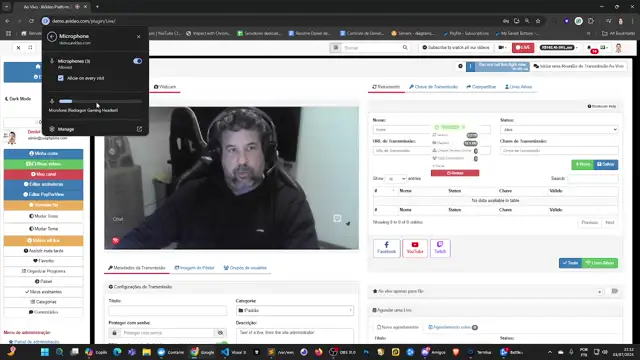Show password with the eye icon
Viewport: 640px width, 360px height.
(220, 333)
